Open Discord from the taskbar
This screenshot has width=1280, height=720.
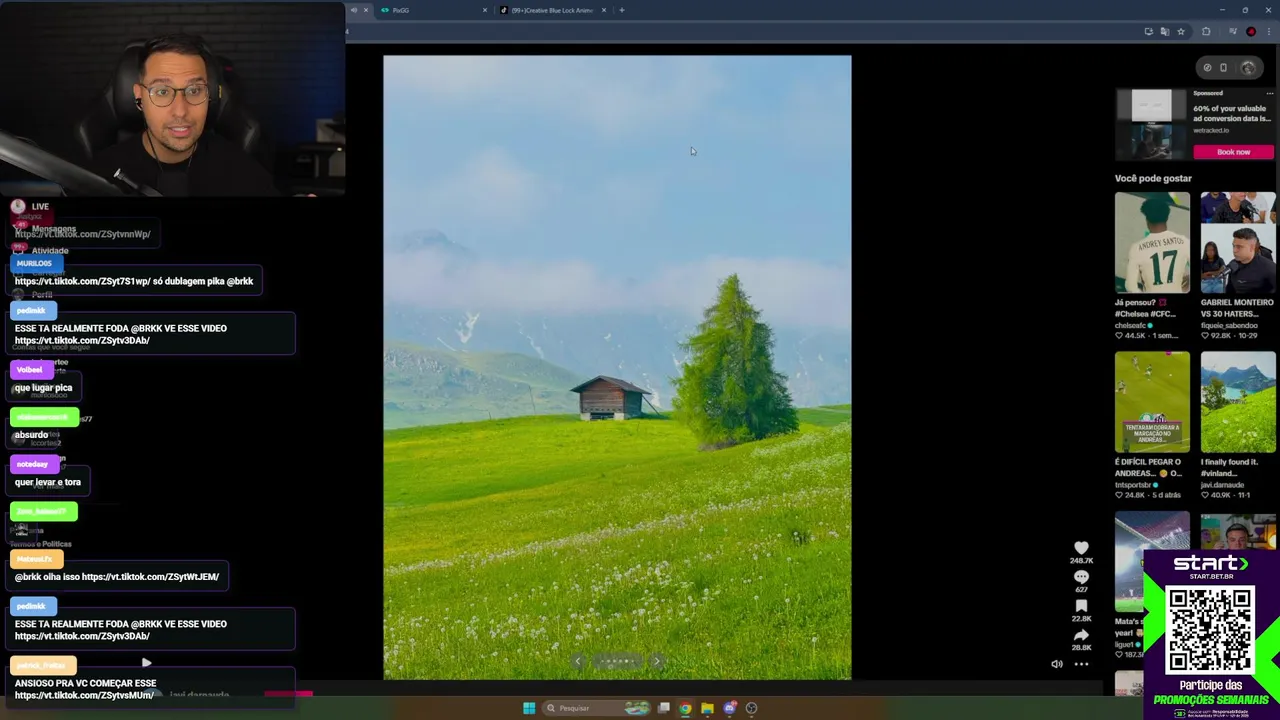click(729, 708)
